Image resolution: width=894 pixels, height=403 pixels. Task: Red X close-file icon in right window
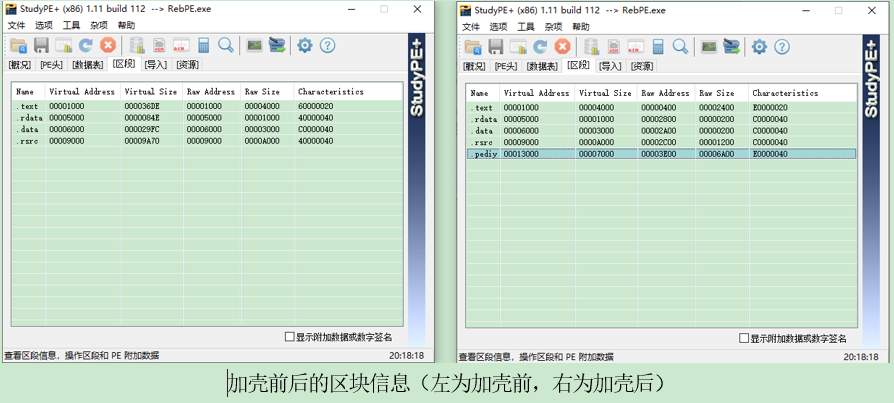coord(562,47)
